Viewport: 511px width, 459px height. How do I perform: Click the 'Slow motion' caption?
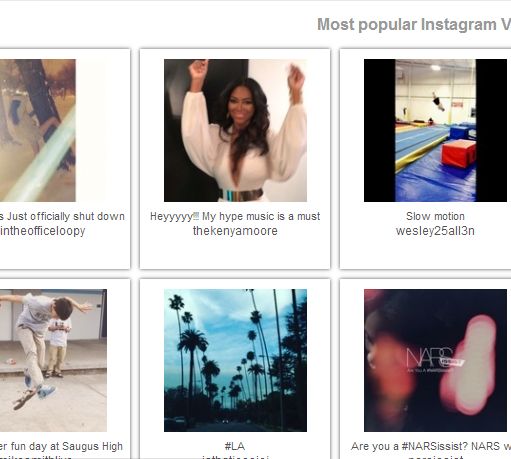(435, 216)
